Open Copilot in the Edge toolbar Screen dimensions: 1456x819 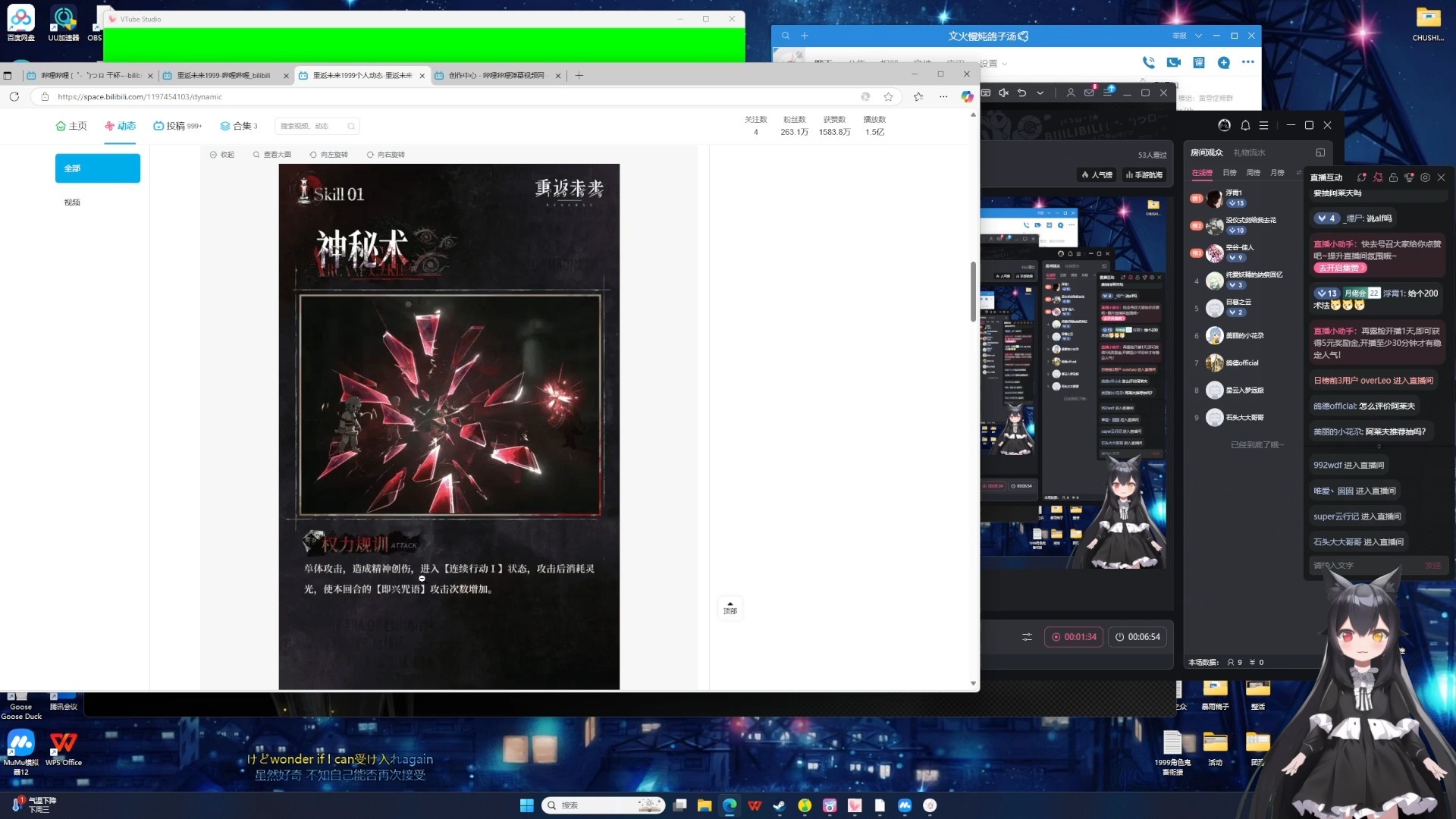967,96
